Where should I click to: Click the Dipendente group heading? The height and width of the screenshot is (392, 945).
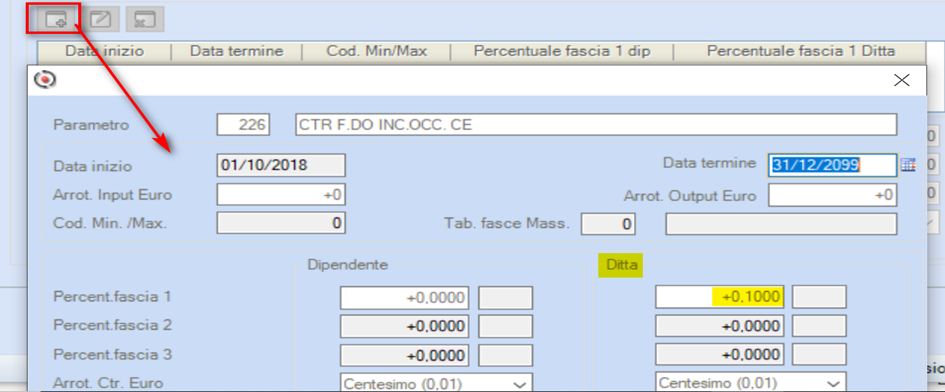[x=348, y=264]
